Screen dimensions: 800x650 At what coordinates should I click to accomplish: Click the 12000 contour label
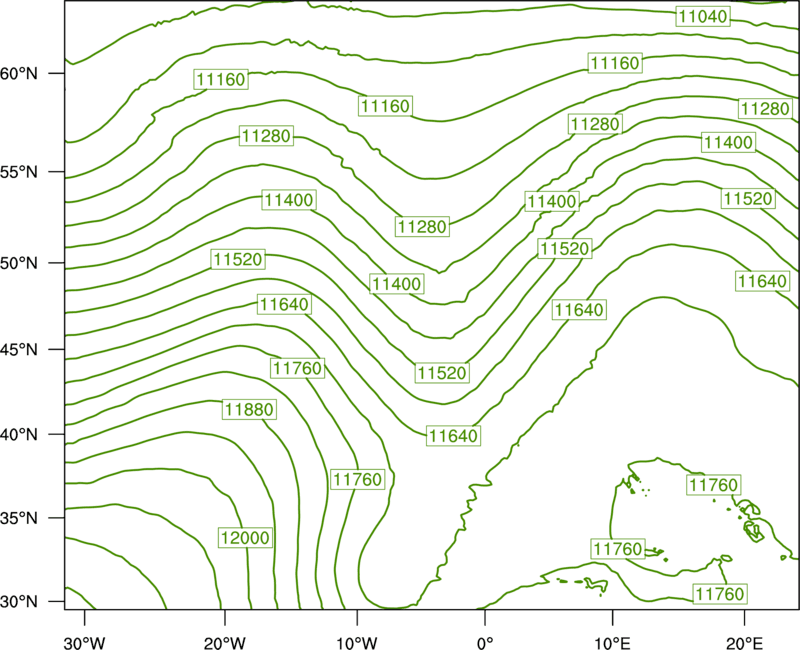245,538
